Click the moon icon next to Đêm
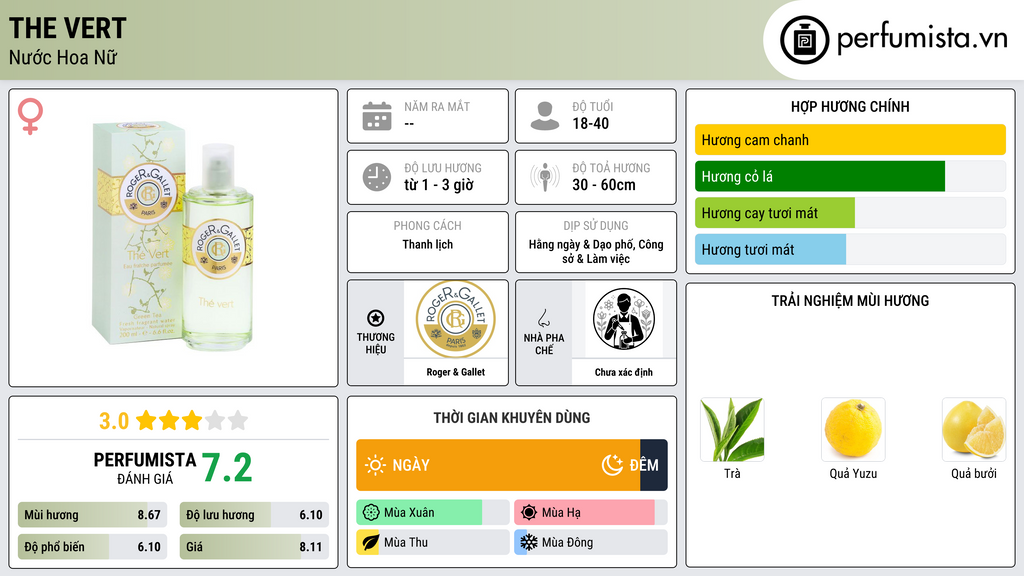The image size is (1024, 576). pyautogui.click(x=612, y=465)
